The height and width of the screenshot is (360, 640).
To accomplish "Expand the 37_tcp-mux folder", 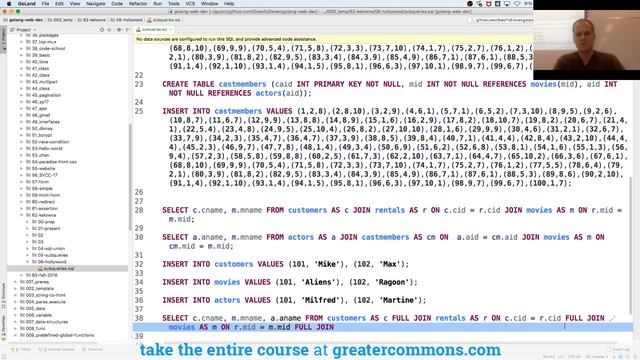I will (21, 42).
